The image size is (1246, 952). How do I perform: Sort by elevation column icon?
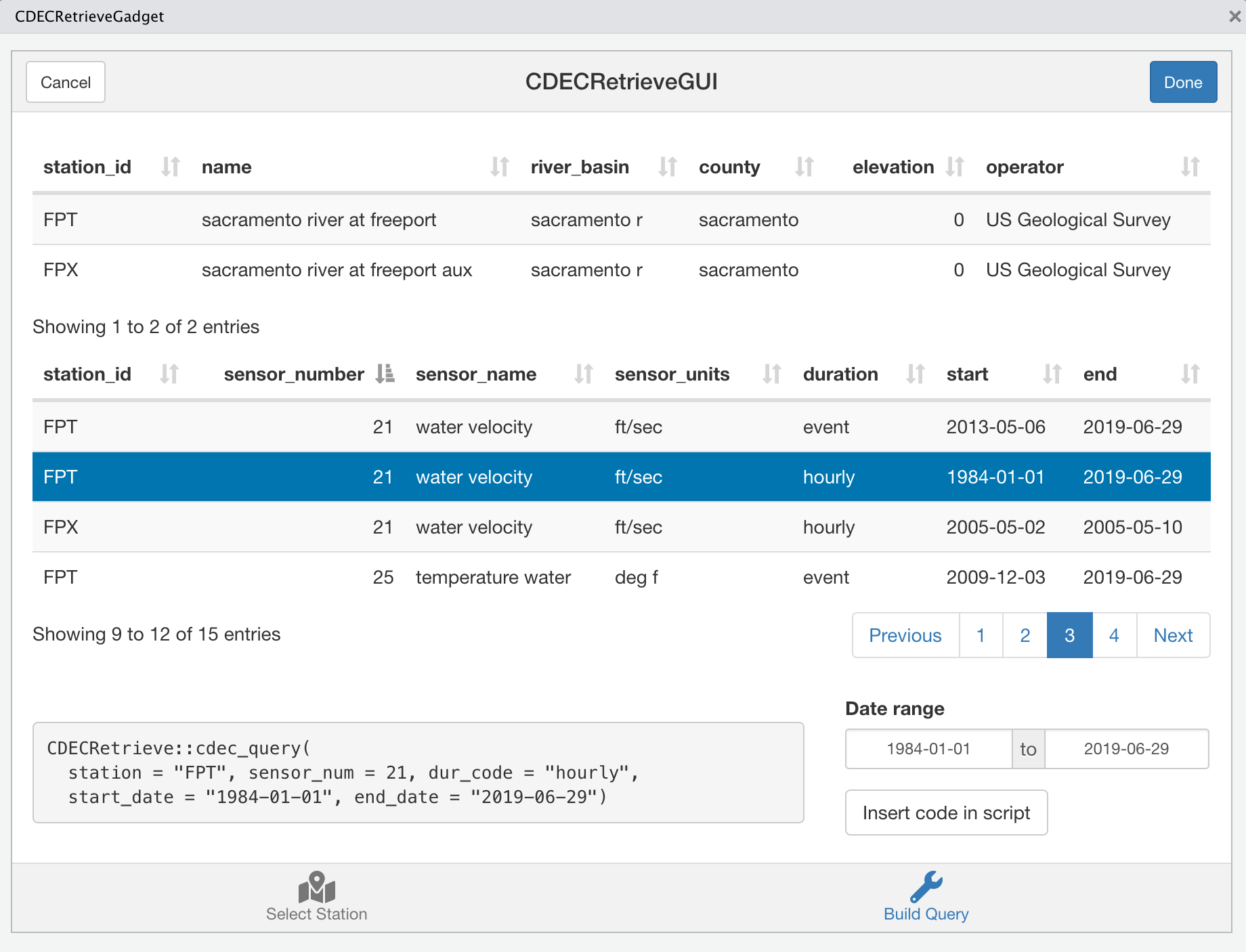(x=955, y=167)
